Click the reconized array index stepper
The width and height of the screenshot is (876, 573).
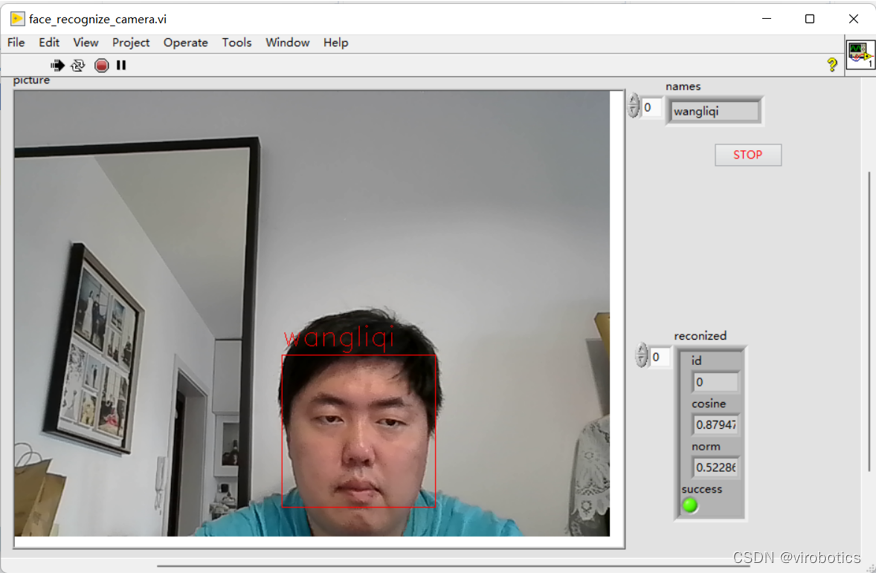tap(642, 356)
